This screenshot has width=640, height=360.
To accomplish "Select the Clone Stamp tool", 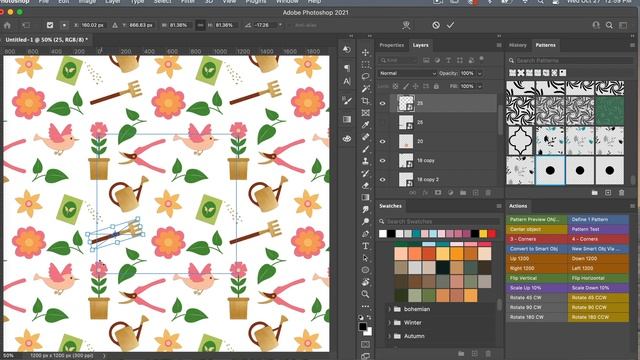I will click(x=365, y=161).
